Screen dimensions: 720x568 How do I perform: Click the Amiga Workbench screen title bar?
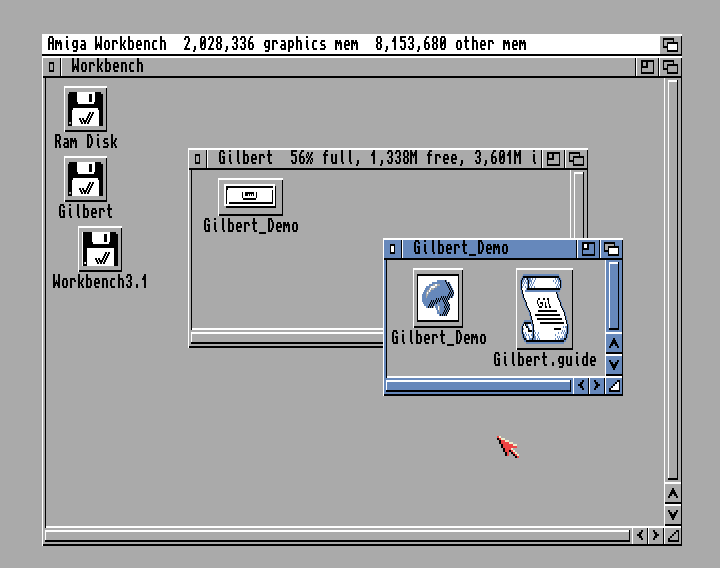click(x=352, y=45)
